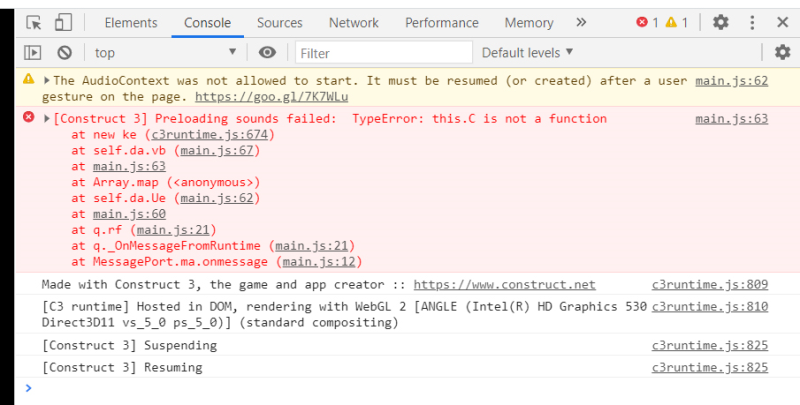This screenshot has width=800, height=405.
Task: Open DevTools settings gear
Action: tap(720, 22)
